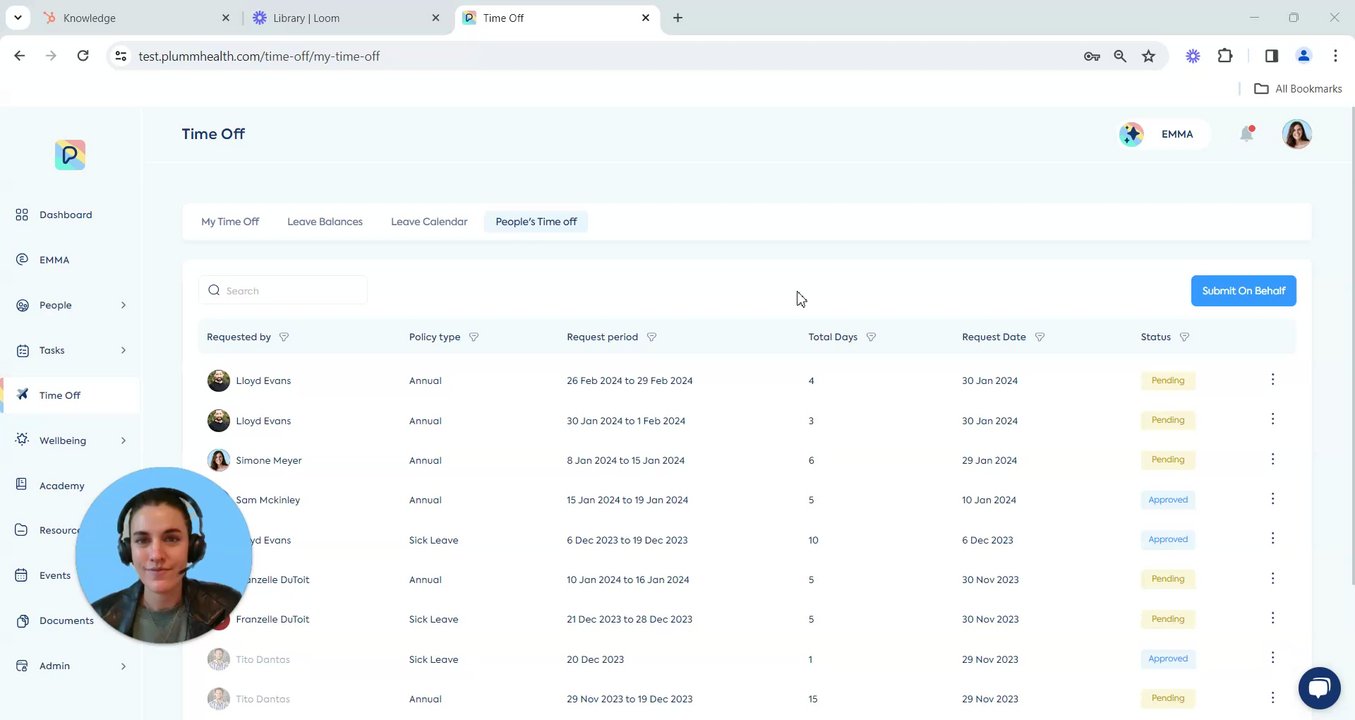Click the Loom webcam bubble
This screenshot has height=720, width=1355.
[x=164, y=555]
